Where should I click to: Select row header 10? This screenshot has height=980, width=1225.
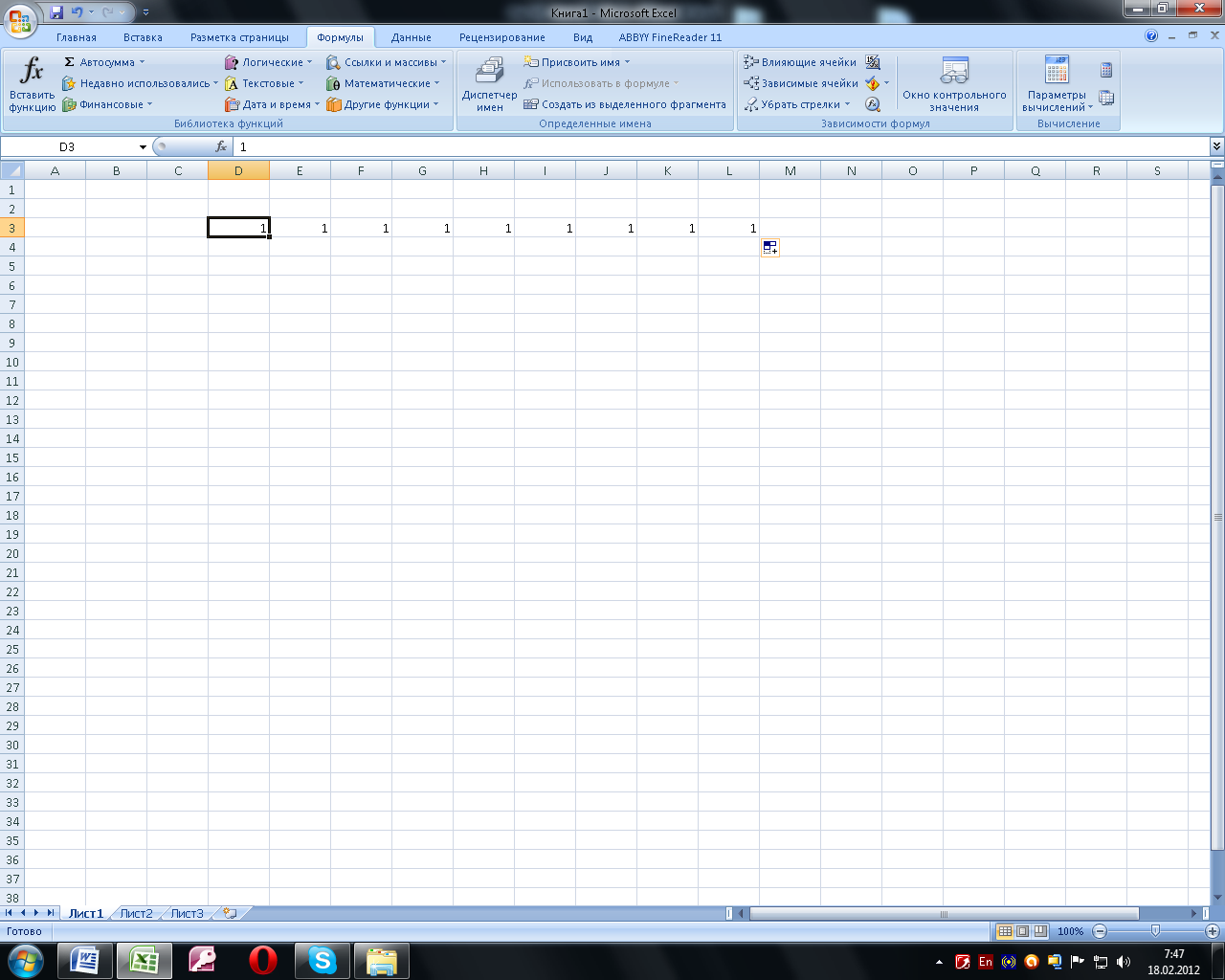[x=11, y=362]
